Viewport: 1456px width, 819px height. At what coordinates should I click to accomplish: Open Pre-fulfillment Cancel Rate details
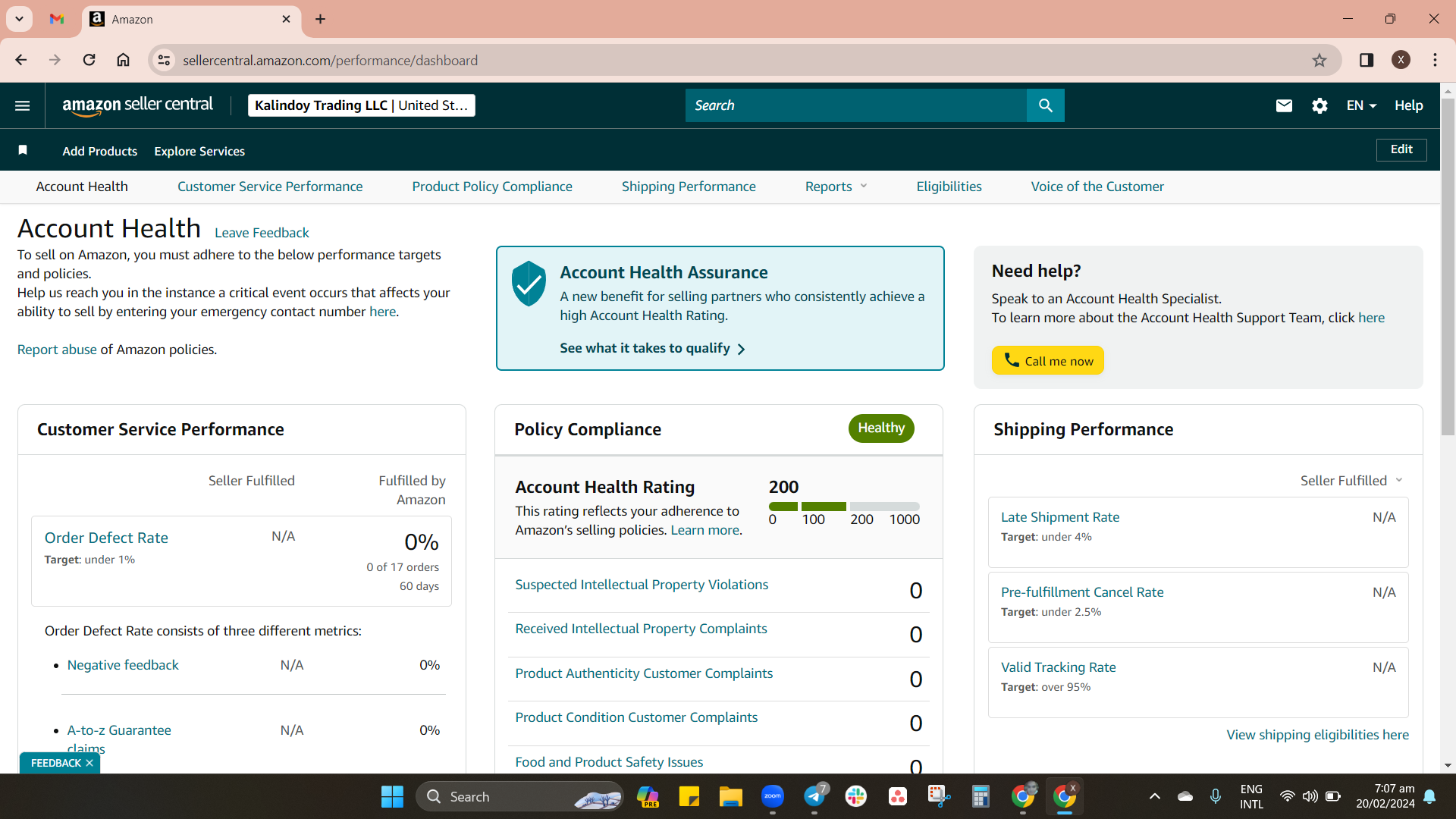(1082, 592)
